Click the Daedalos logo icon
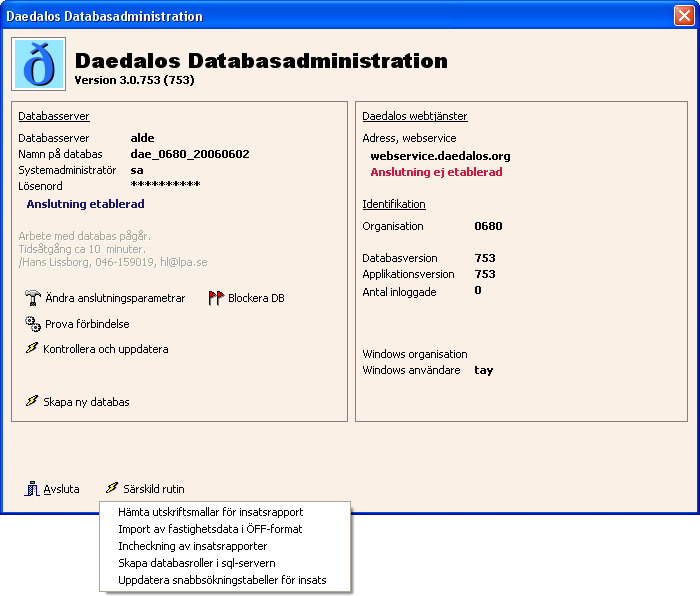Image resolution: width=700 pixels, height=596 pixels. pos(39,64)
